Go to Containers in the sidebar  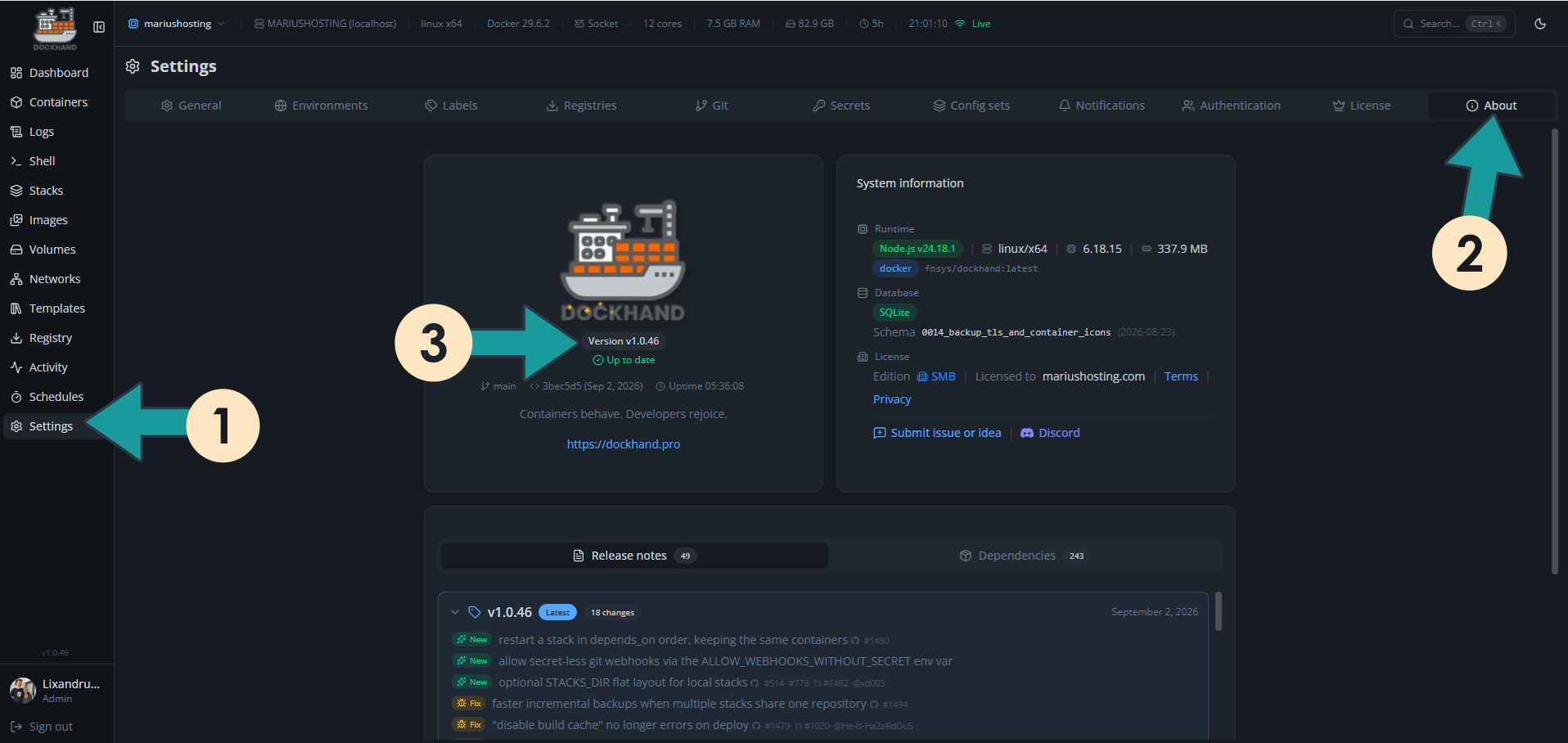[x=56, y=102]
